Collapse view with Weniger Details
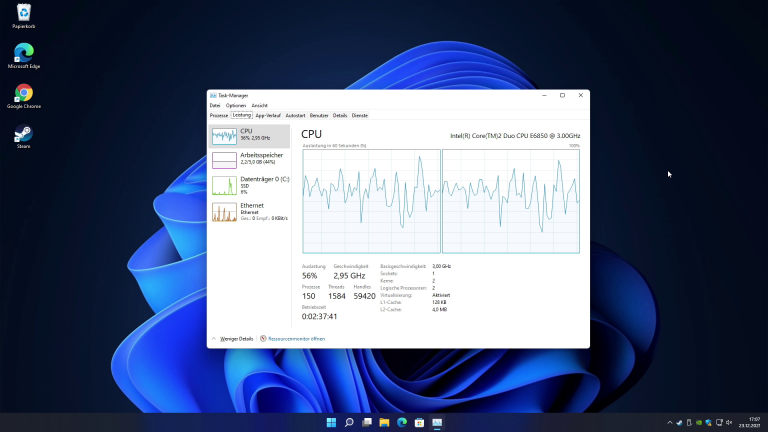Viewport: 768px width, 432px height. 236,339
